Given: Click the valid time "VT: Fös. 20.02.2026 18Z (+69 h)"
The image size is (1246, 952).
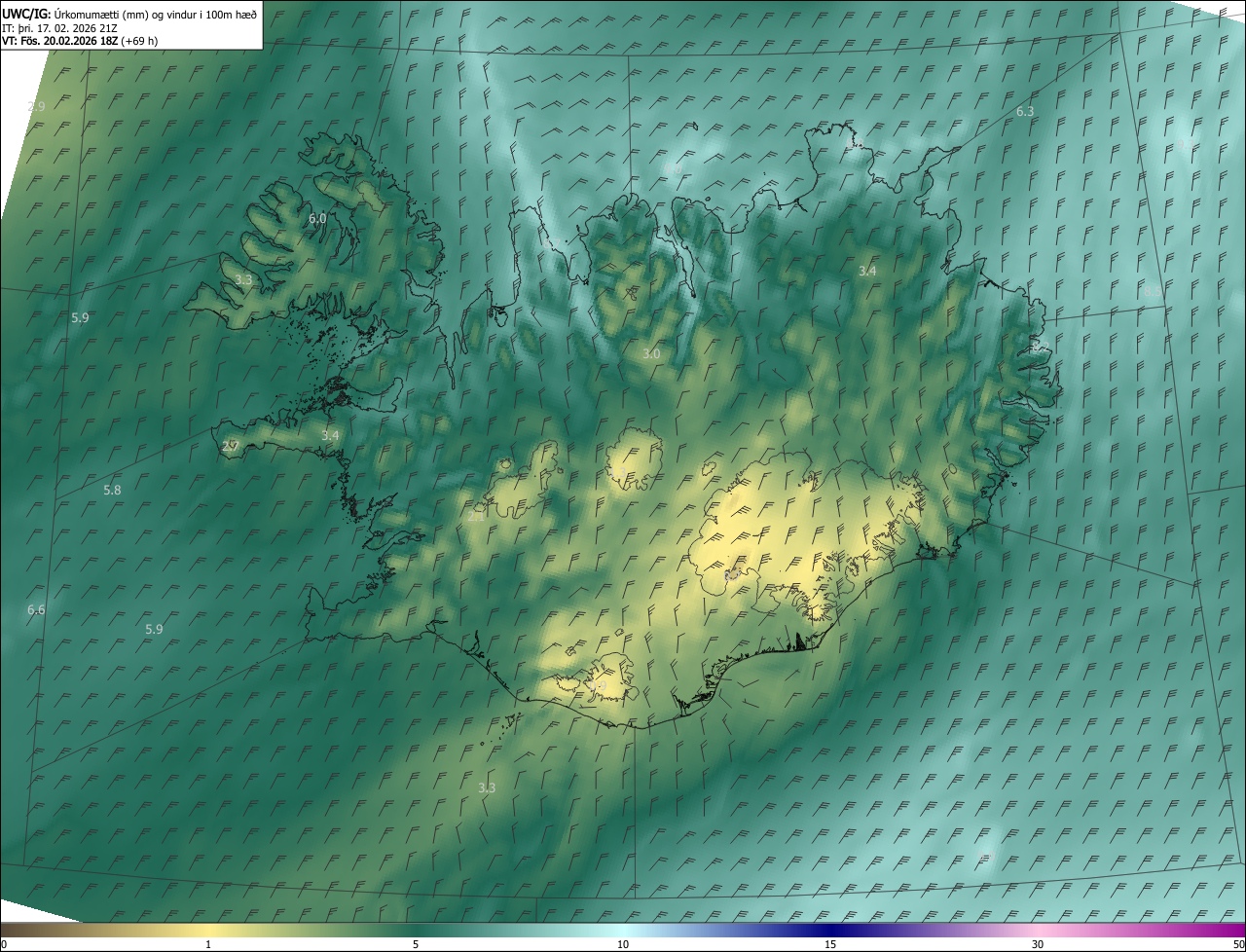Looking at the screenshot, I should click(x=80, y=41).
